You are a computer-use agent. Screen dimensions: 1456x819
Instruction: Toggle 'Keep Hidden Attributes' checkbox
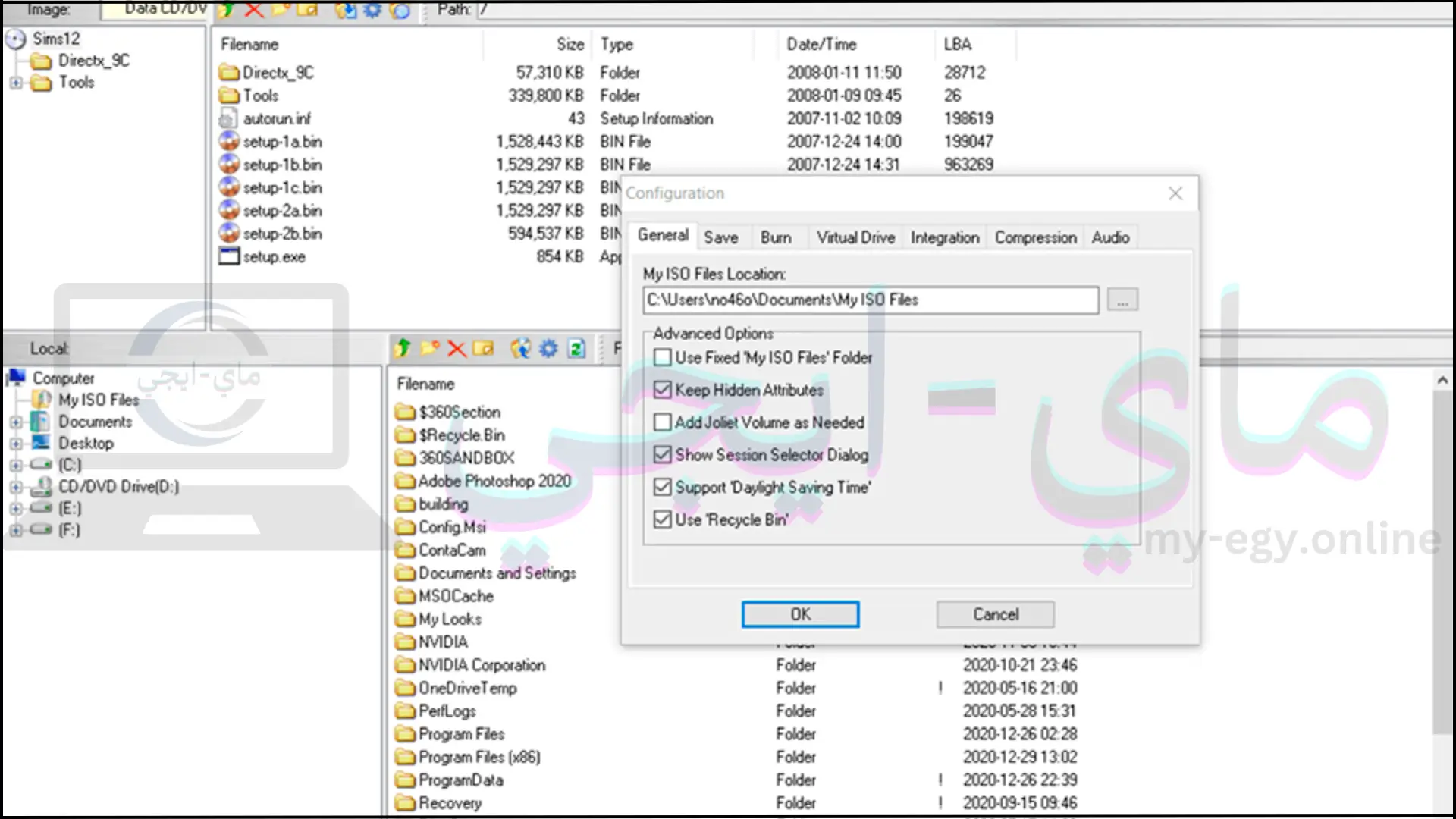[661, 389]
